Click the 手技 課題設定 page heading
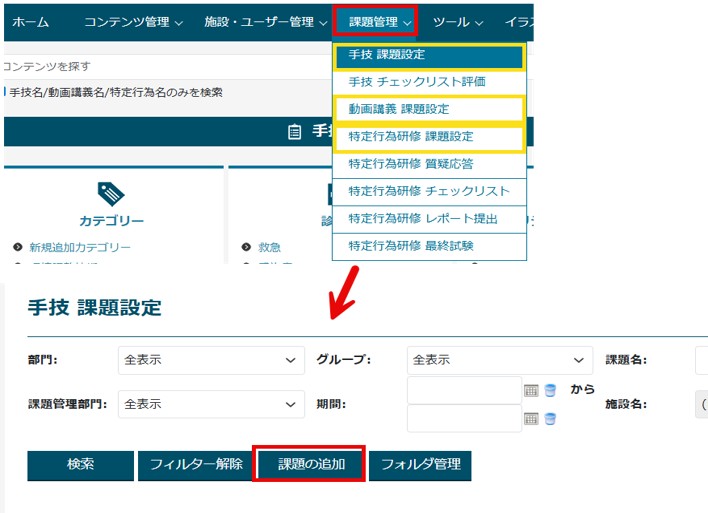 (x=94, y=308)
